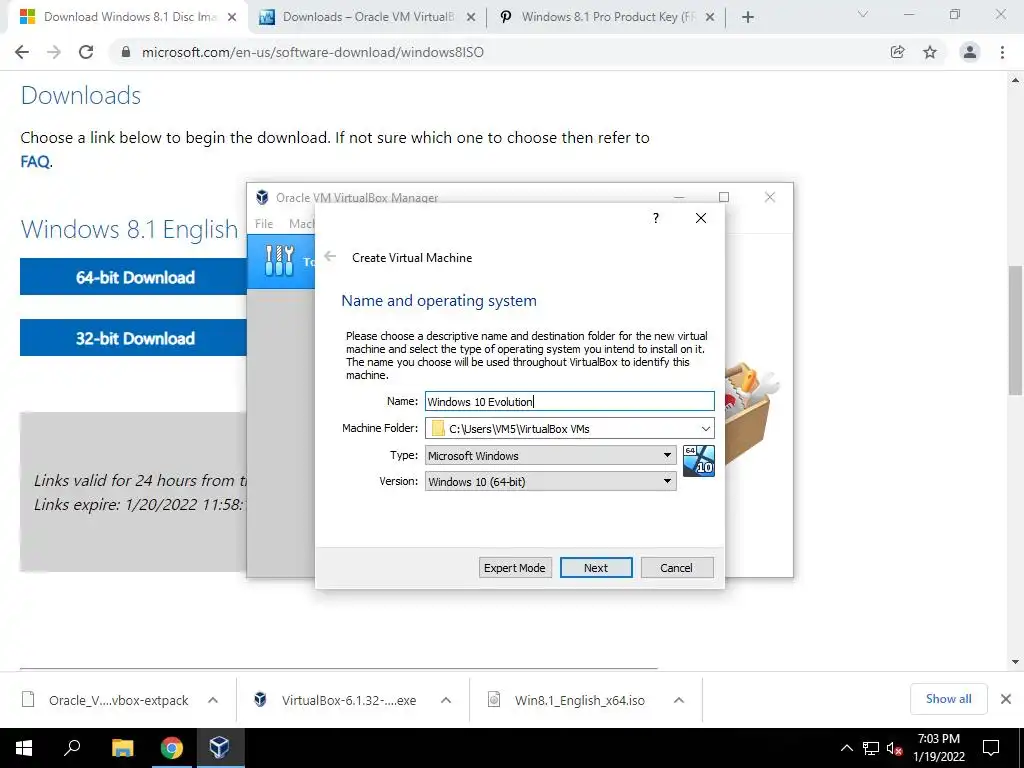The height and width of the screenshot is (768, 1024).
Task: Click the Chrome address bar URL
Action: pos(313,52)
